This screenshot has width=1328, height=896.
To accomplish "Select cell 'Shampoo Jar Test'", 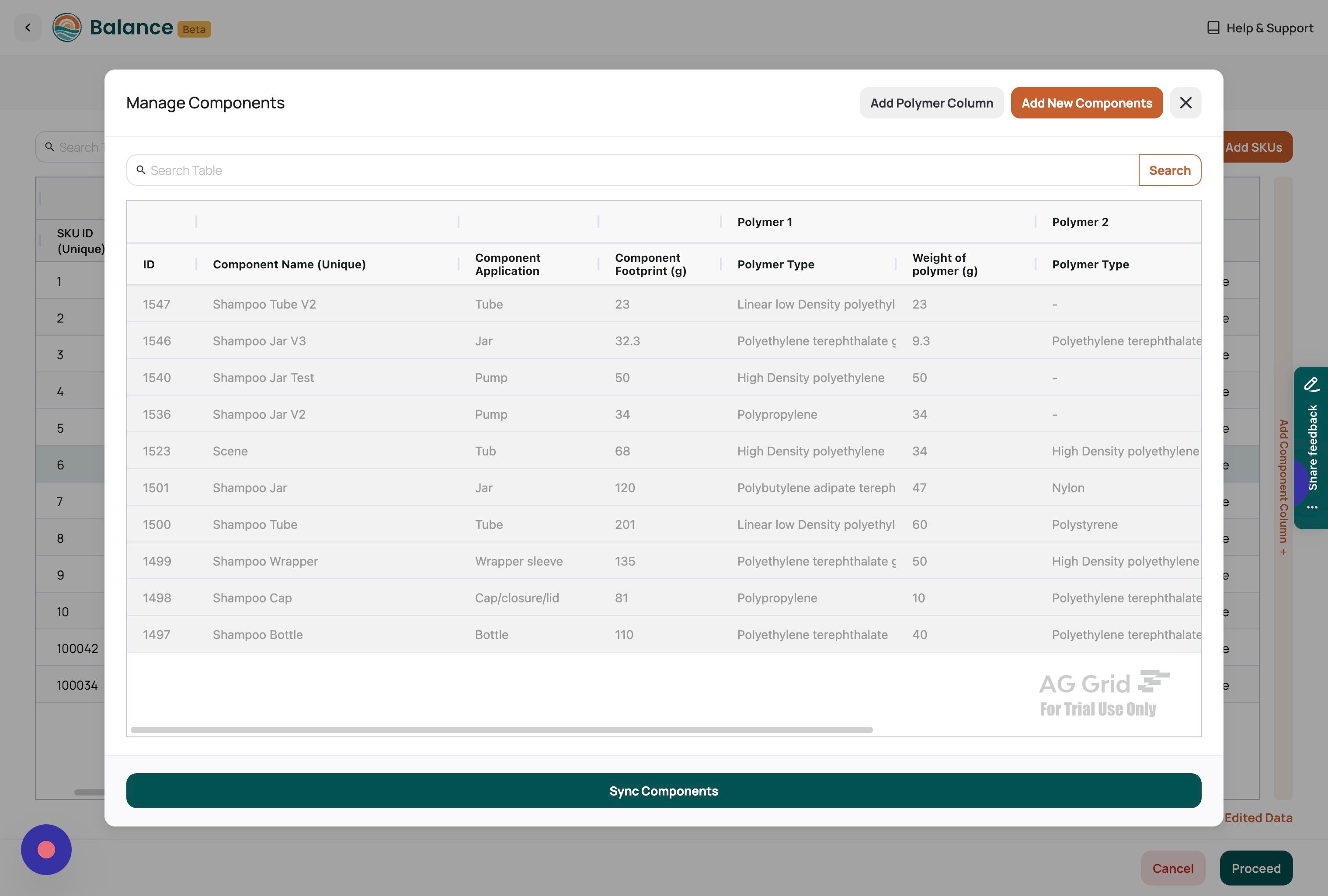I will point(263,378).
